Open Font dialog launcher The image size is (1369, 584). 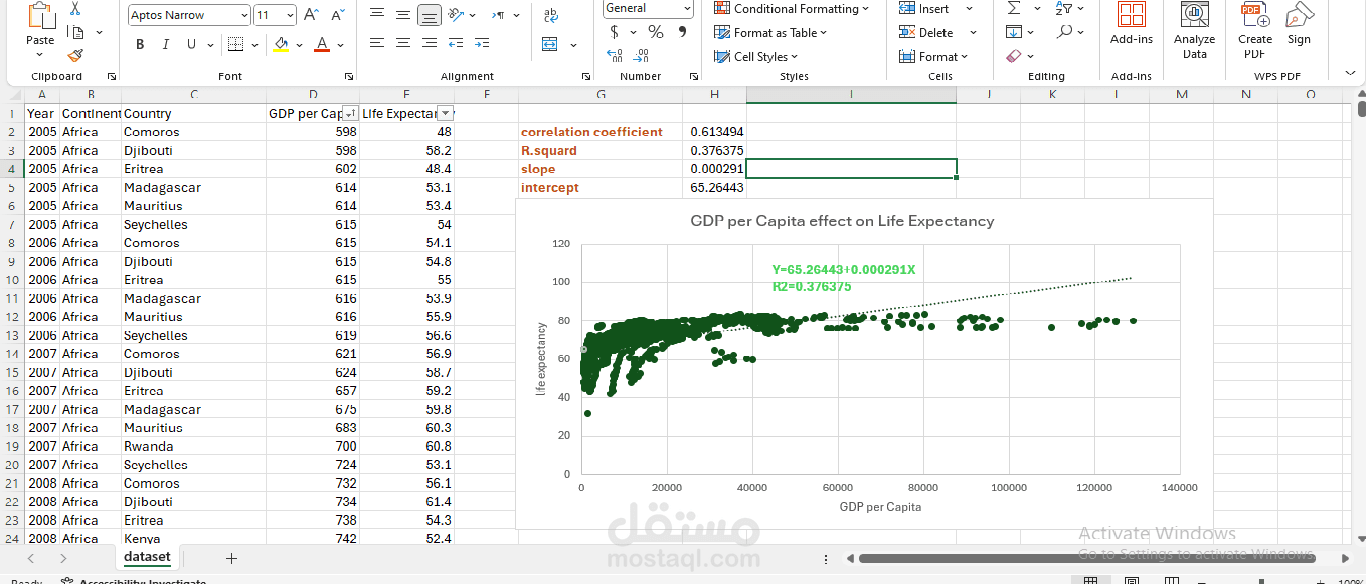coord(348,76)
